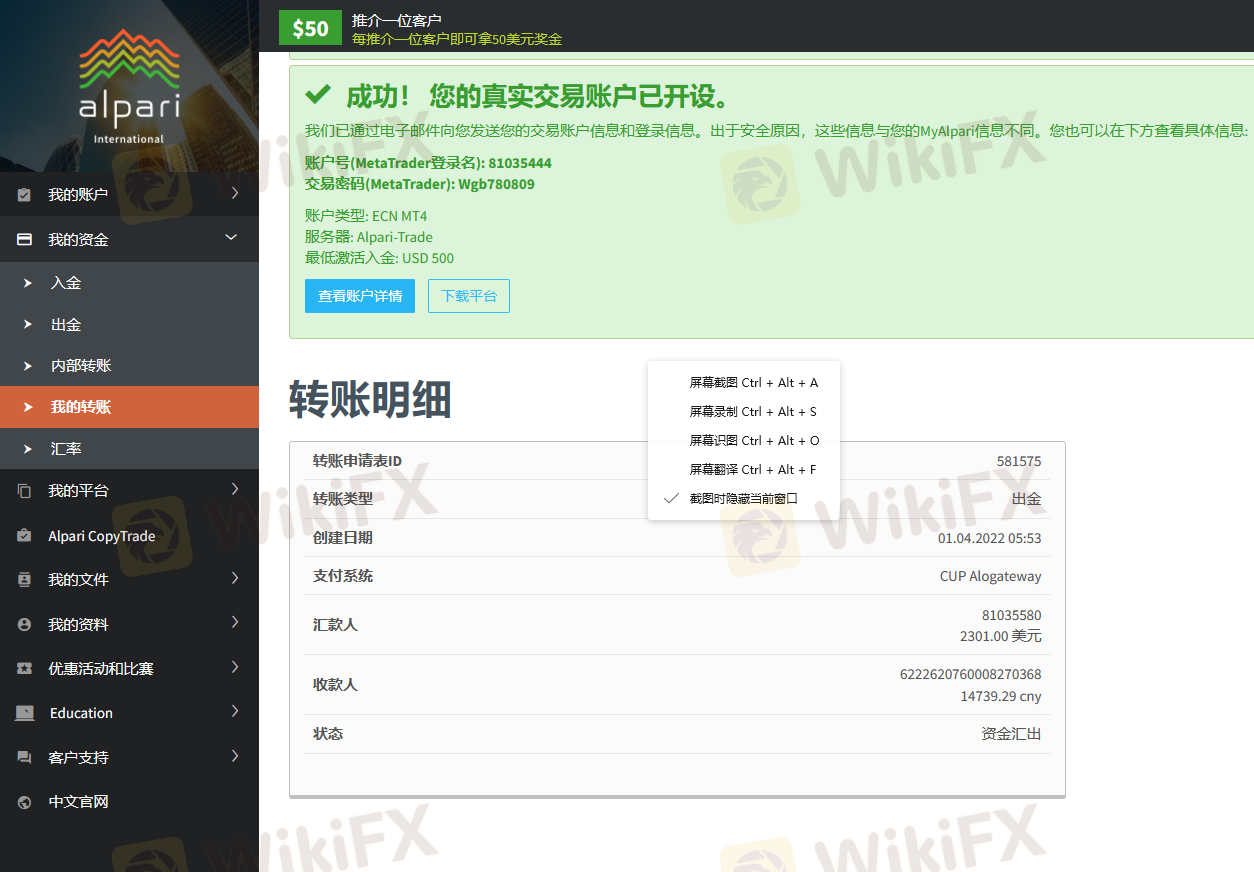Click 最低激活入金: USD 500 line
Viewport: 1254px width, 872px height.
(379, 258)
